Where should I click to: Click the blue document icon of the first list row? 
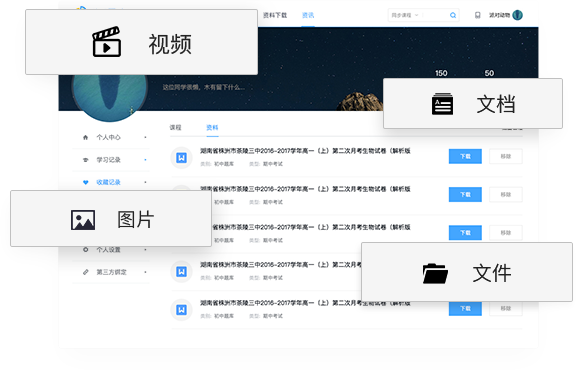181,158
